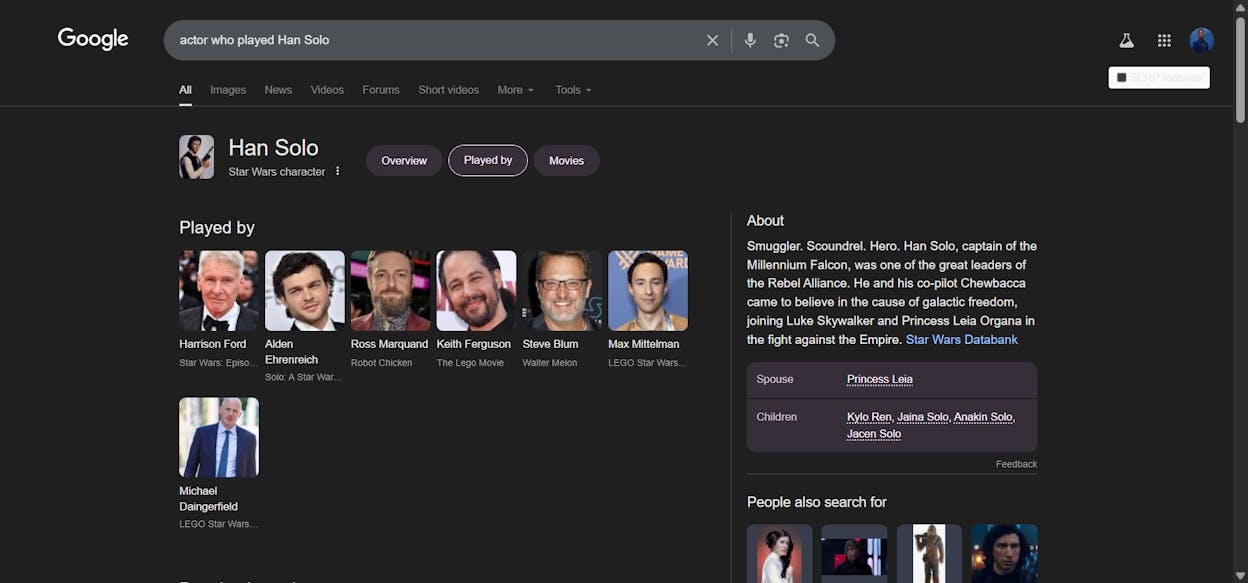
Task: Click inside the search query field
Action: (435, 40)
